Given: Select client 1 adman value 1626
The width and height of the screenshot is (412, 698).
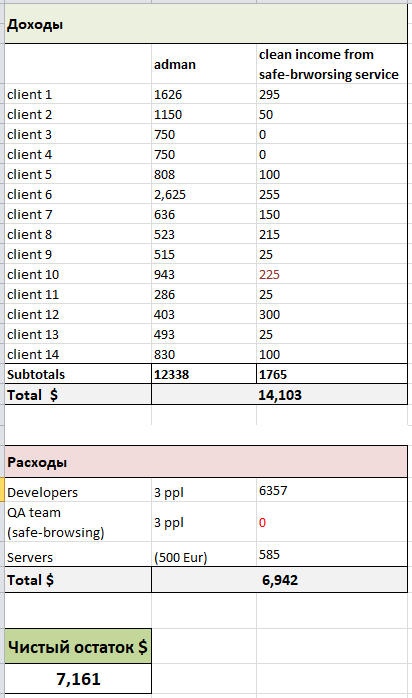Looking at the screenshot, I should point(204,94).
